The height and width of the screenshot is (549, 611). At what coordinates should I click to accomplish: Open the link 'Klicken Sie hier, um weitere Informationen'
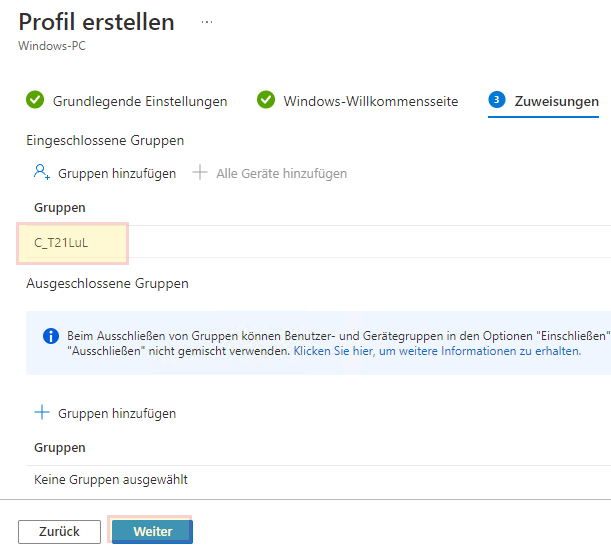tap(437, 351)
